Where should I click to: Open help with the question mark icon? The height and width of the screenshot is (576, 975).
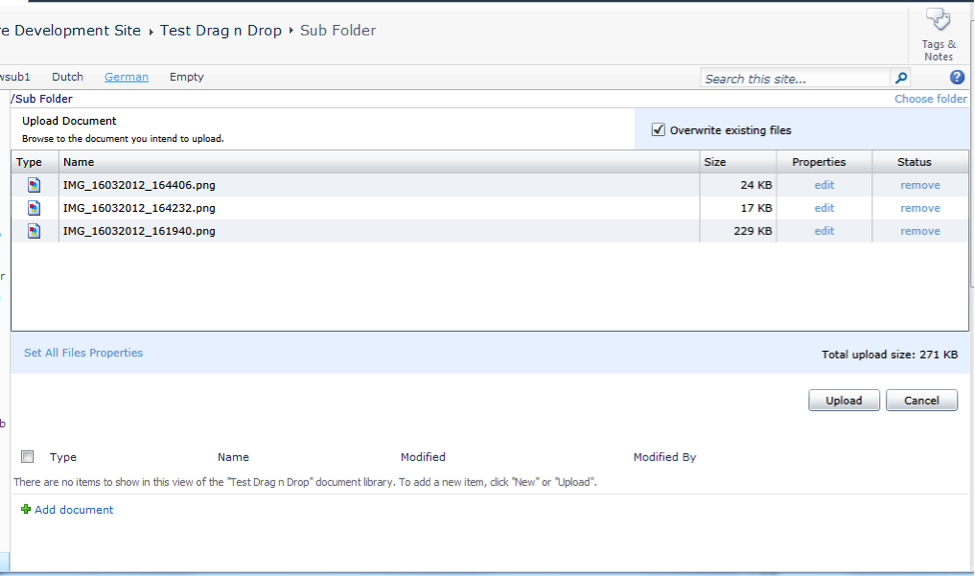[957, 77]
